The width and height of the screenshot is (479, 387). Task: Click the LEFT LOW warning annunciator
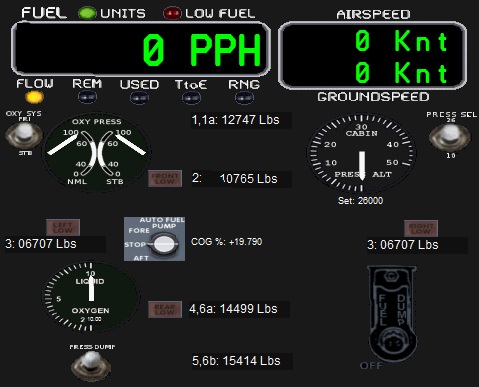[x=63, y=227]
